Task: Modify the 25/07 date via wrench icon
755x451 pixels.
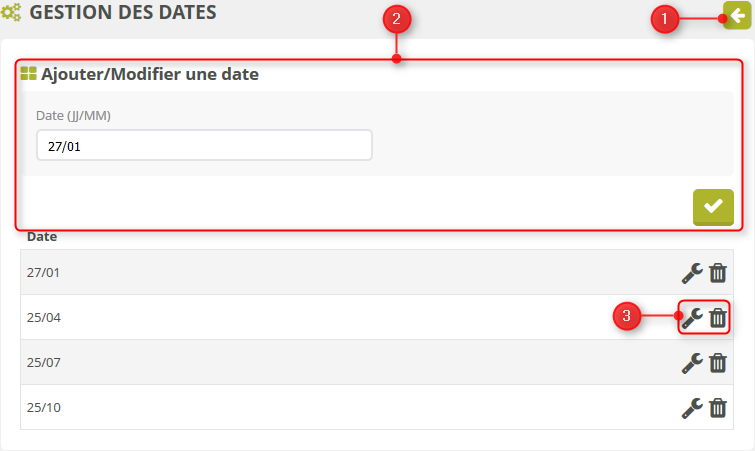Action: click(x=692, y=363)
